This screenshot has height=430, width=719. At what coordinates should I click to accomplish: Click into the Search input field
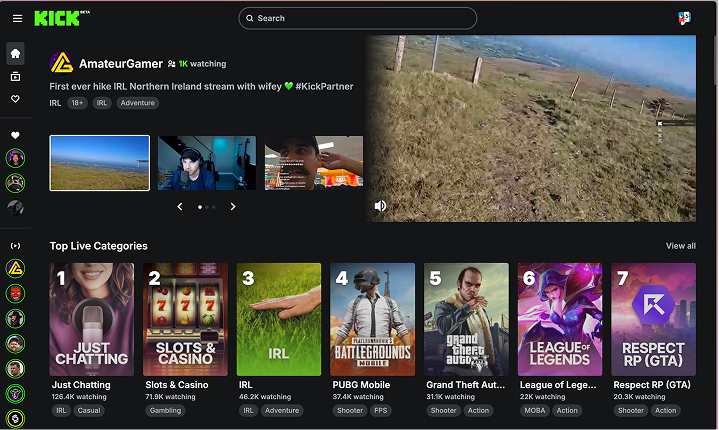[360, 18]
